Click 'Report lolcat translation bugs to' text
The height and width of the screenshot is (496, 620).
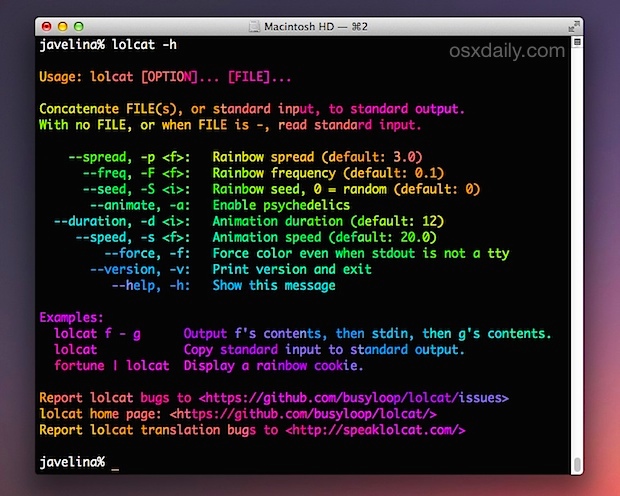coord(159,430)
